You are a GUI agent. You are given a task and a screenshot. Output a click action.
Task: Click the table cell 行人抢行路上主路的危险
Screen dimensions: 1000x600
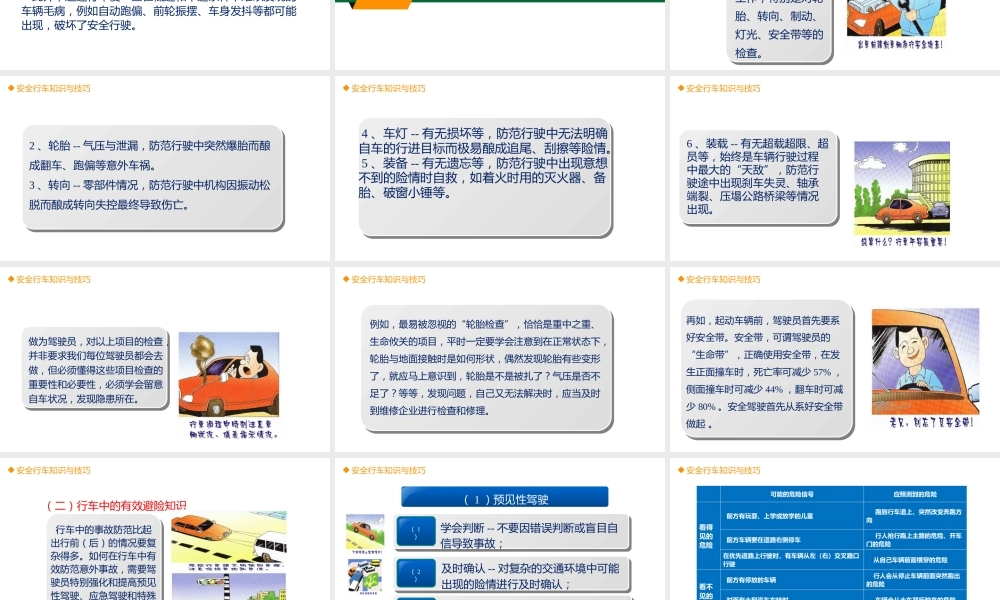pyautogui.click(x=915, y=539)
